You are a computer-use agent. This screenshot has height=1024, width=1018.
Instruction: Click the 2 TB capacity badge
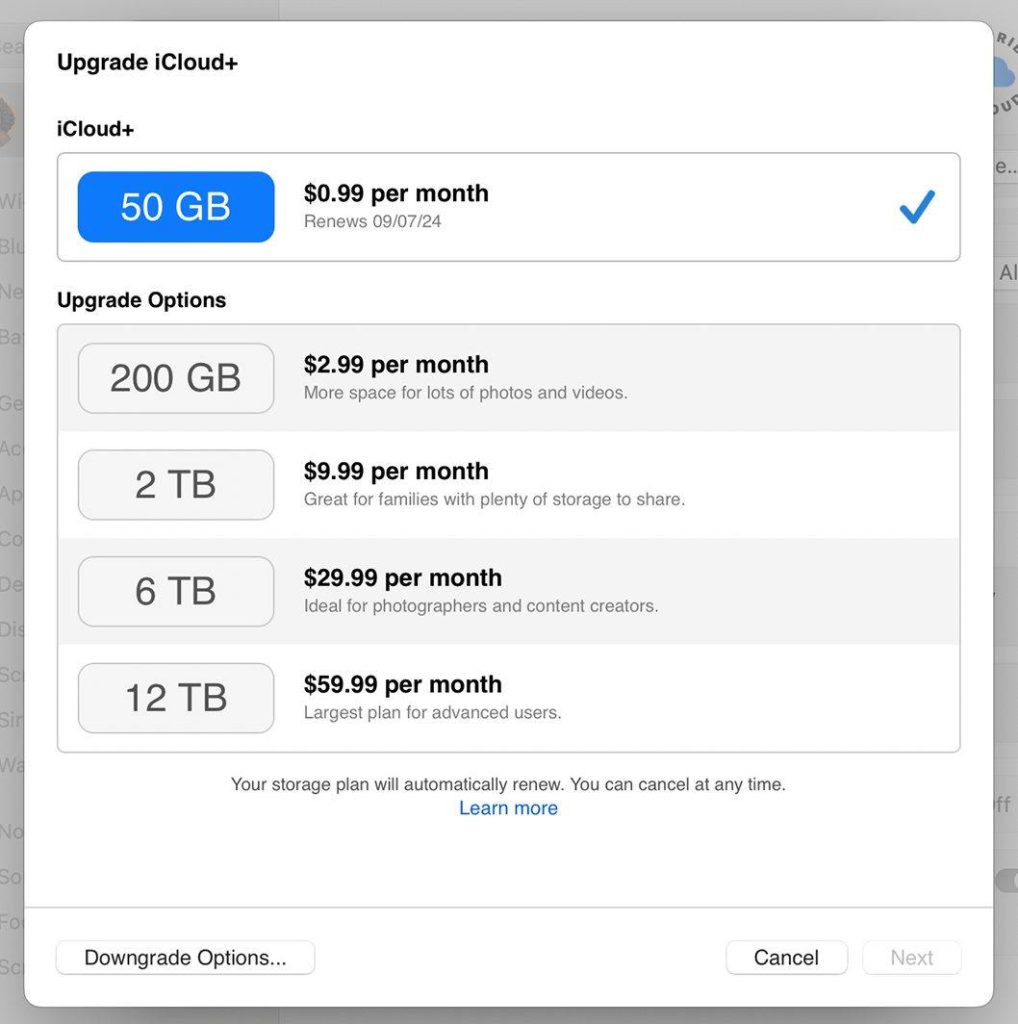(175, 485)
